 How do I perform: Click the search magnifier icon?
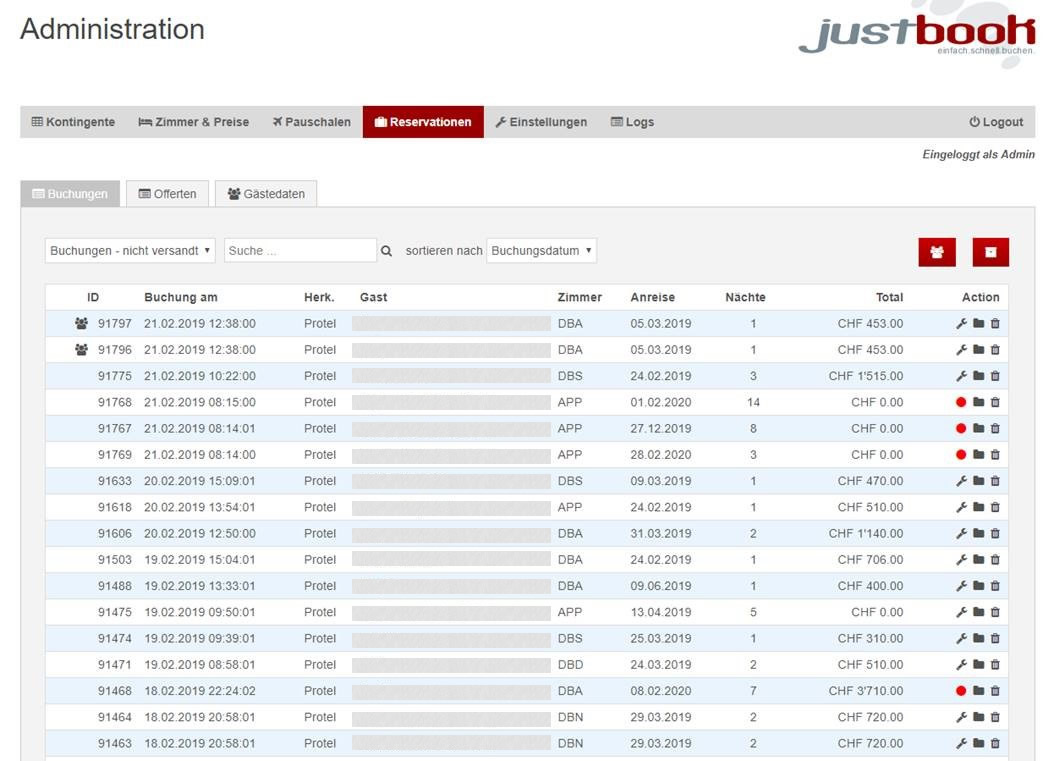387,251
